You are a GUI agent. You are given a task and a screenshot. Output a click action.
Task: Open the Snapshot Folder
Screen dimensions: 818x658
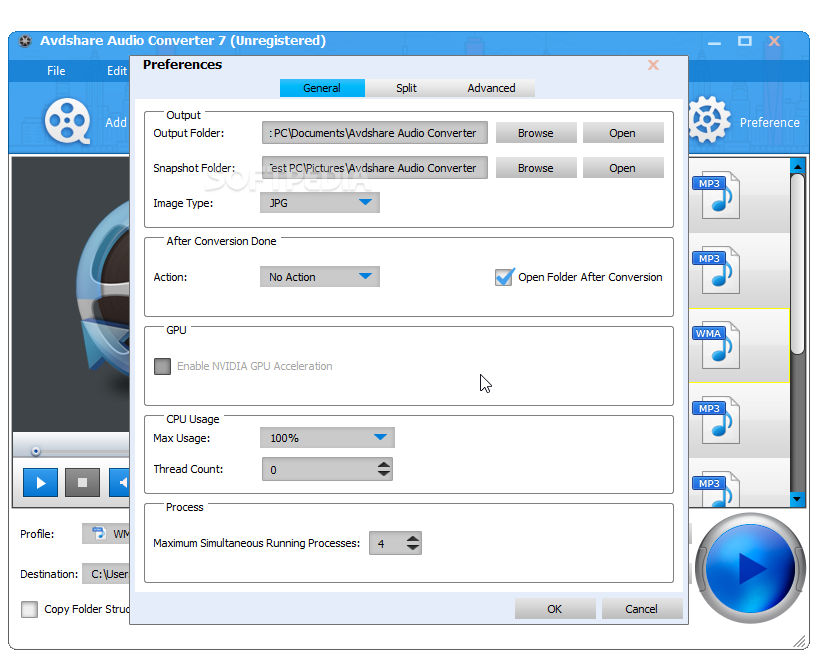point(623,168)
